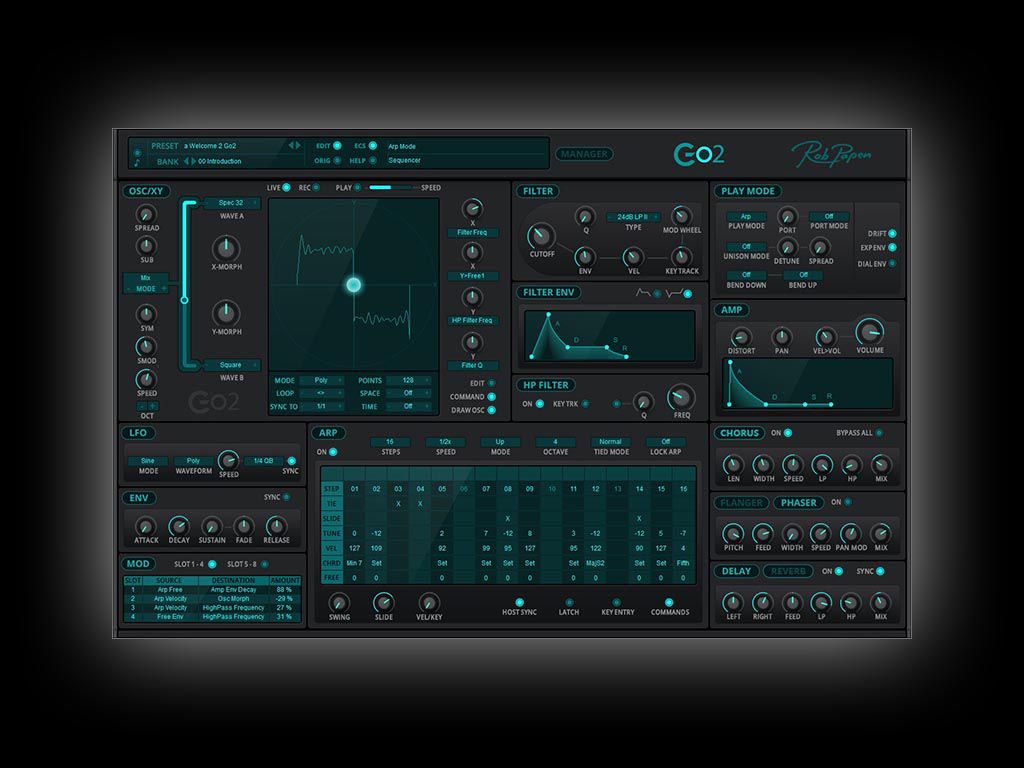Image resolution: width=1024 pixels, height=768 pixels.
Task: Open the Manager panel
Action: pyautogui.click(x=583, y=154)
